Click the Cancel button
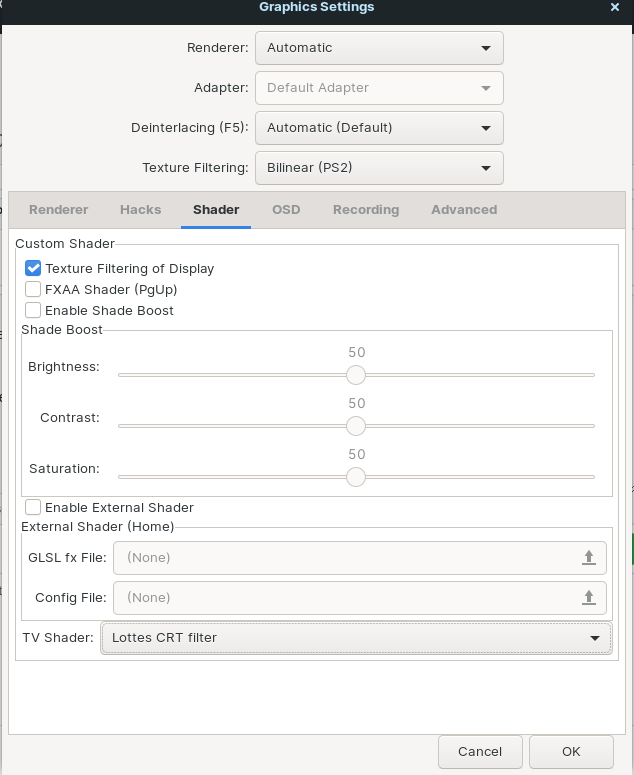The image size is (634, 775). [480, 752]
